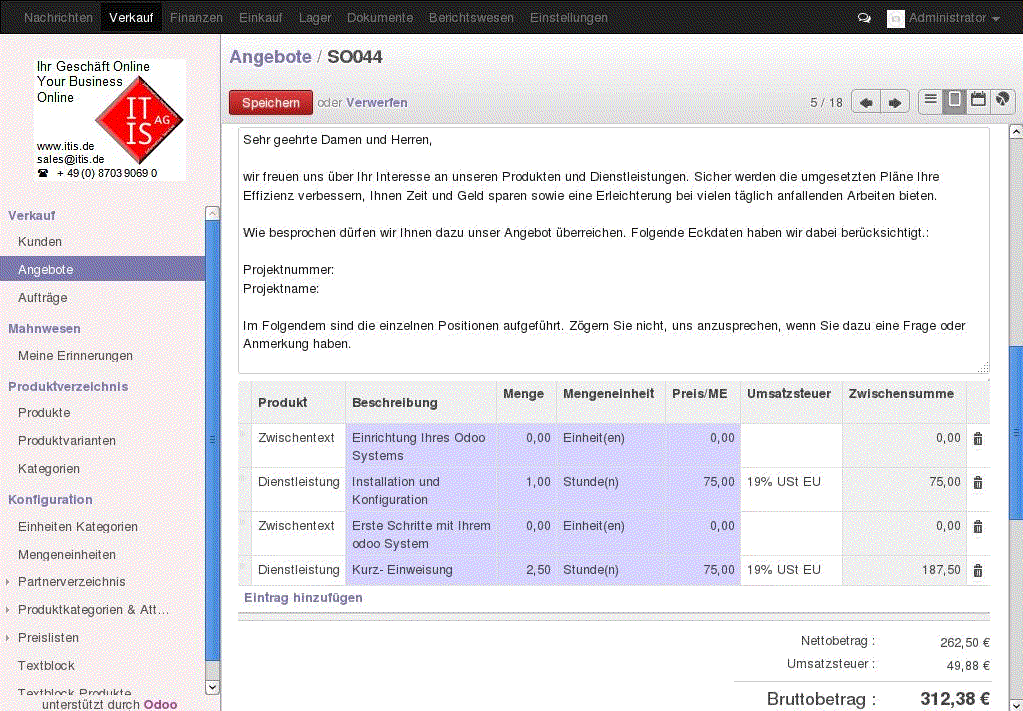Click inside the quotation intro text area
1023x711 pixels.
point(613,250)
